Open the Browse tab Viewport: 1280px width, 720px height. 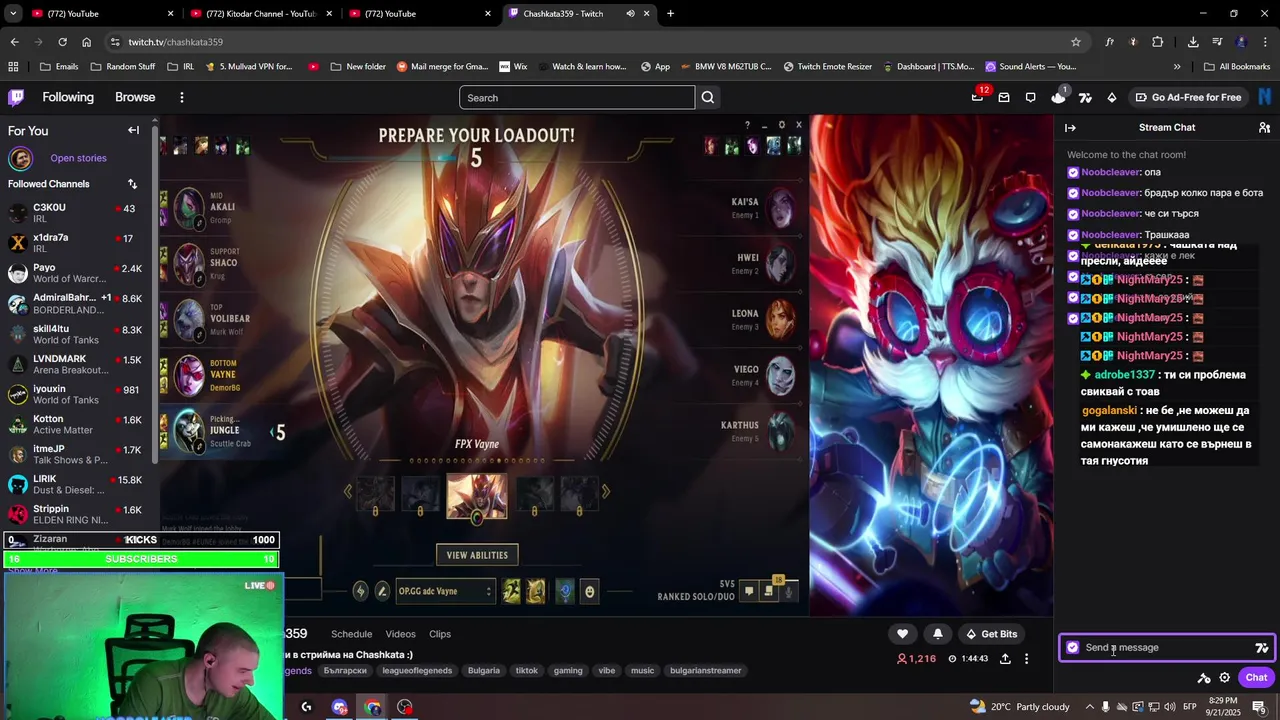coord(135,97)
